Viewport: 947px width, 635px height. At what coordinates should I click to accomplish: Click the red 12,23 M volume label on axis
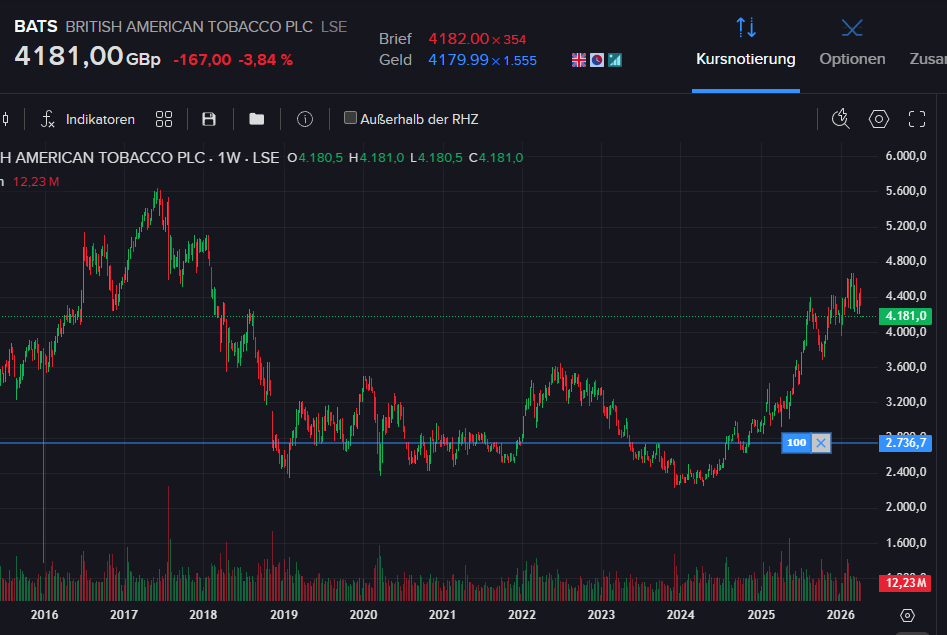tap(905, 583)
